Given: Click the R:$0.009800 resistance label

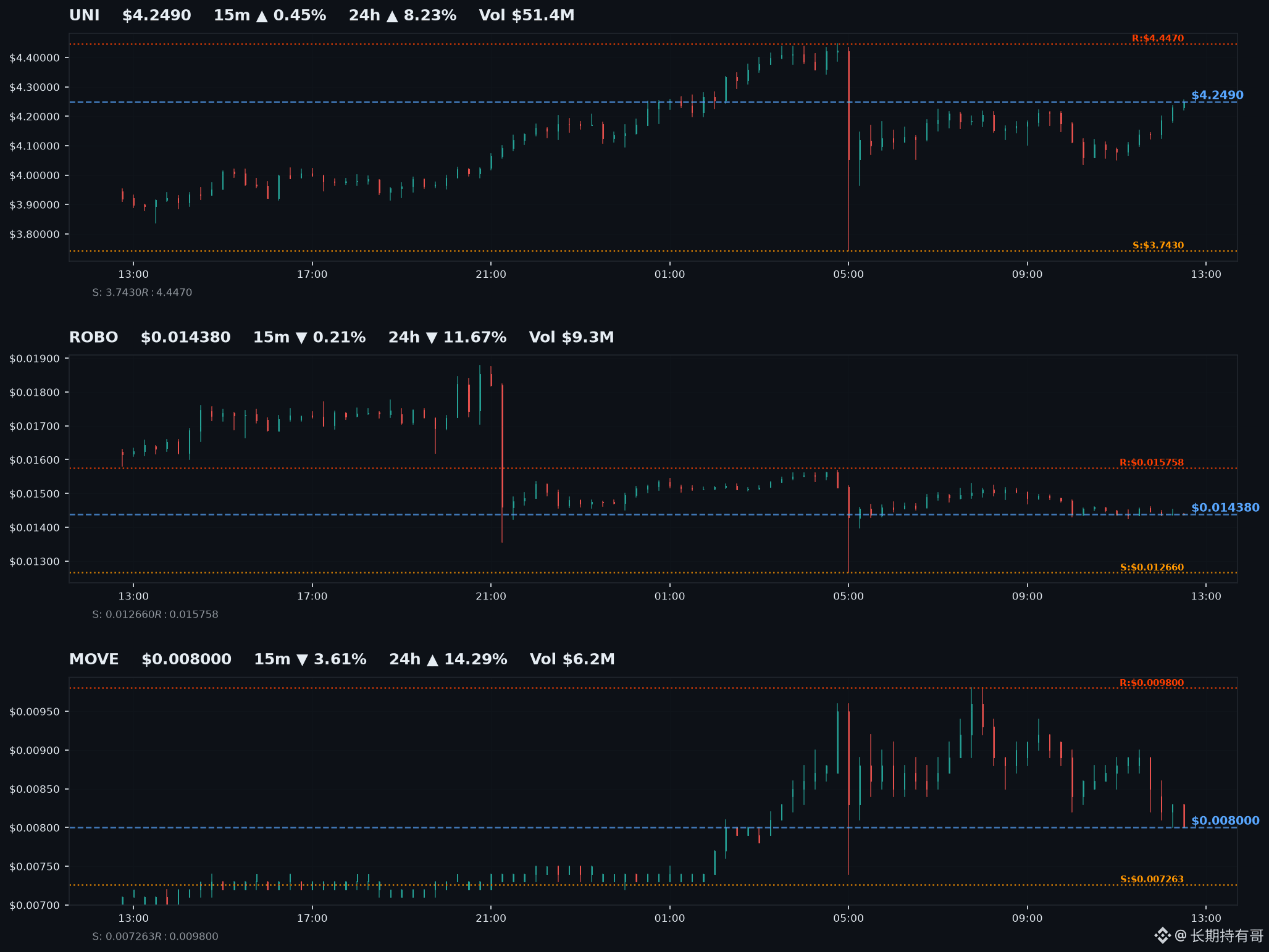Looking at the screenshot, I should click(x=1152, y=683).
